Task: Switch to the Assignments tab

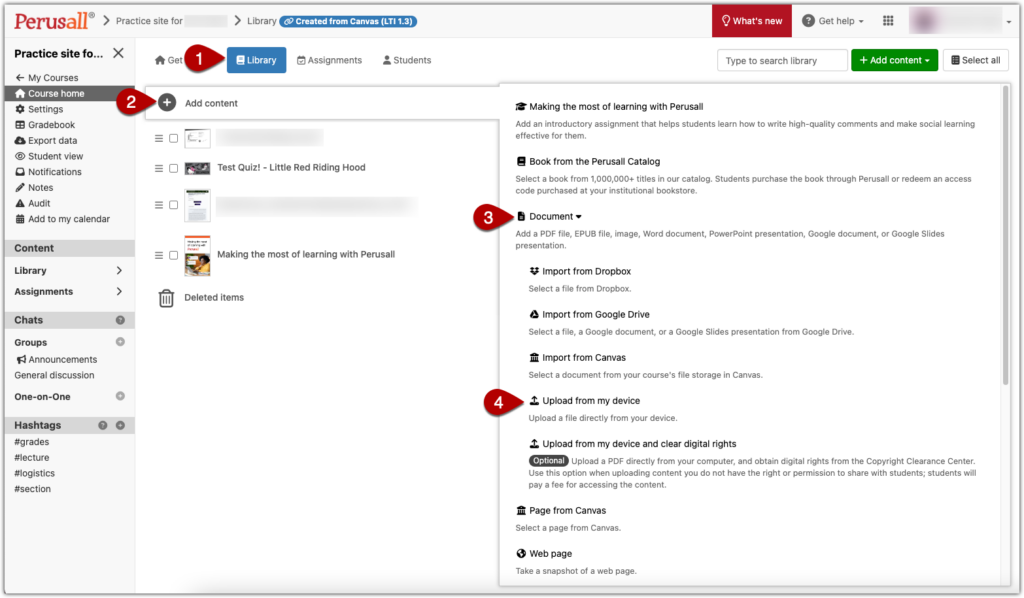Action: pyautogui.click(x=329, y=60)
